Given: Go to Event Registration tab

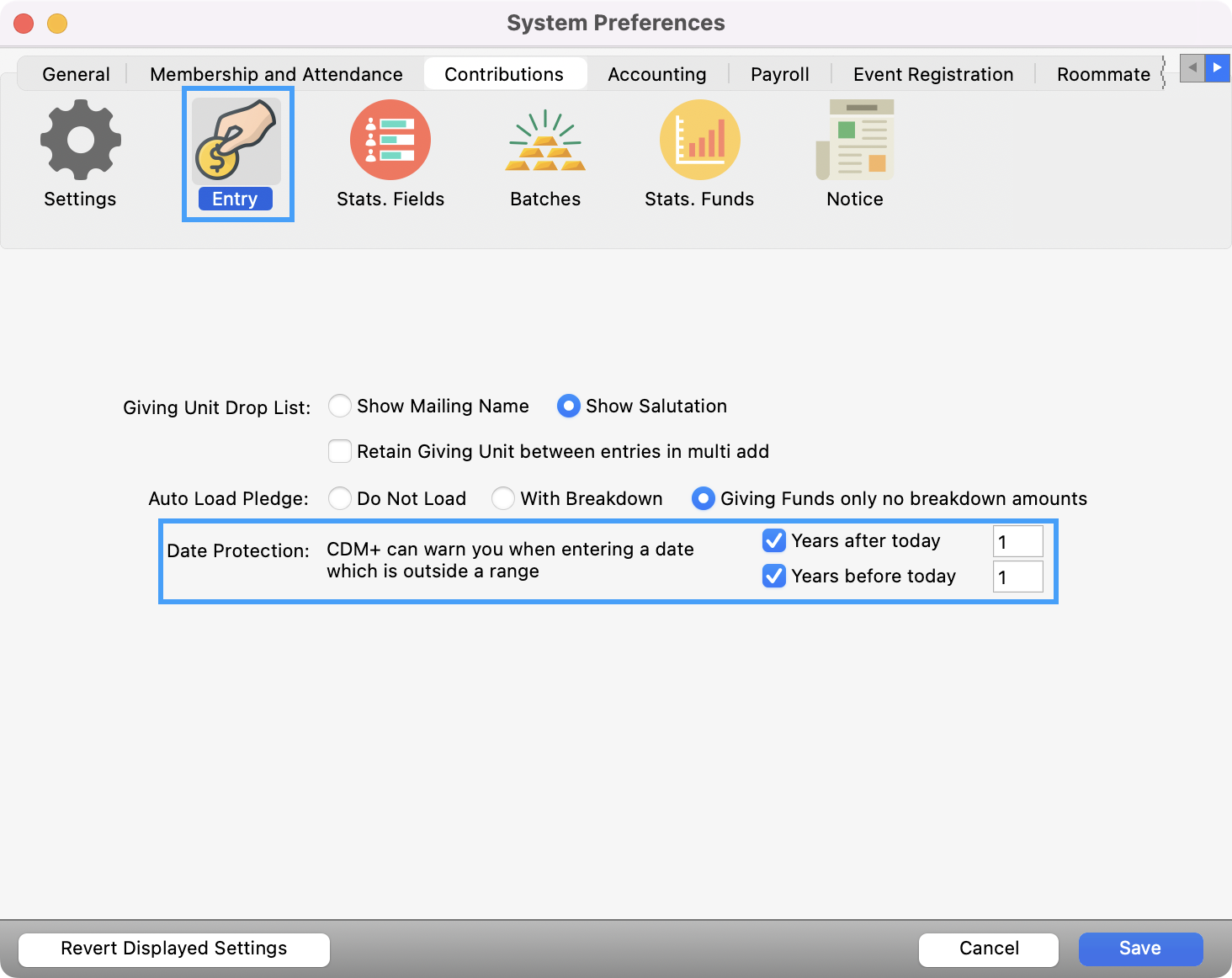Looking at the screenshot, I should click(x=932, y=74).
